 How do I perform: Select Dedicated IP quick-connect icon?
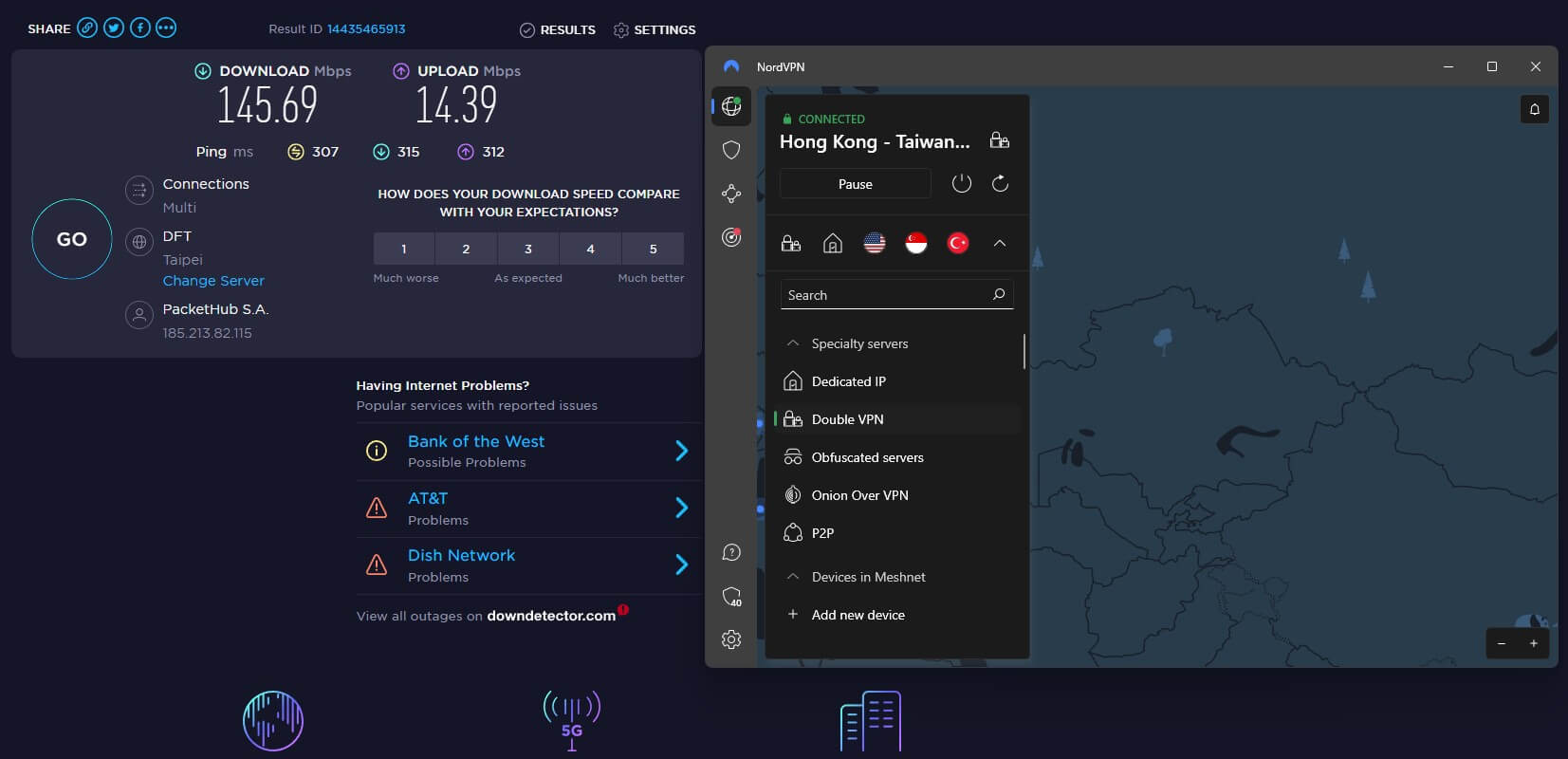pos(833,244)
